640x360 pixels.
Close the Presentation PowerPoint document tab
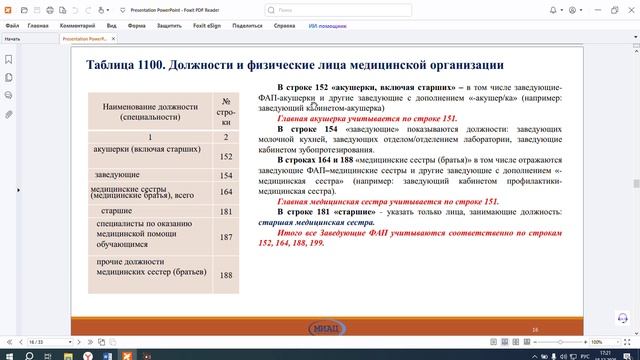(113, 39)
